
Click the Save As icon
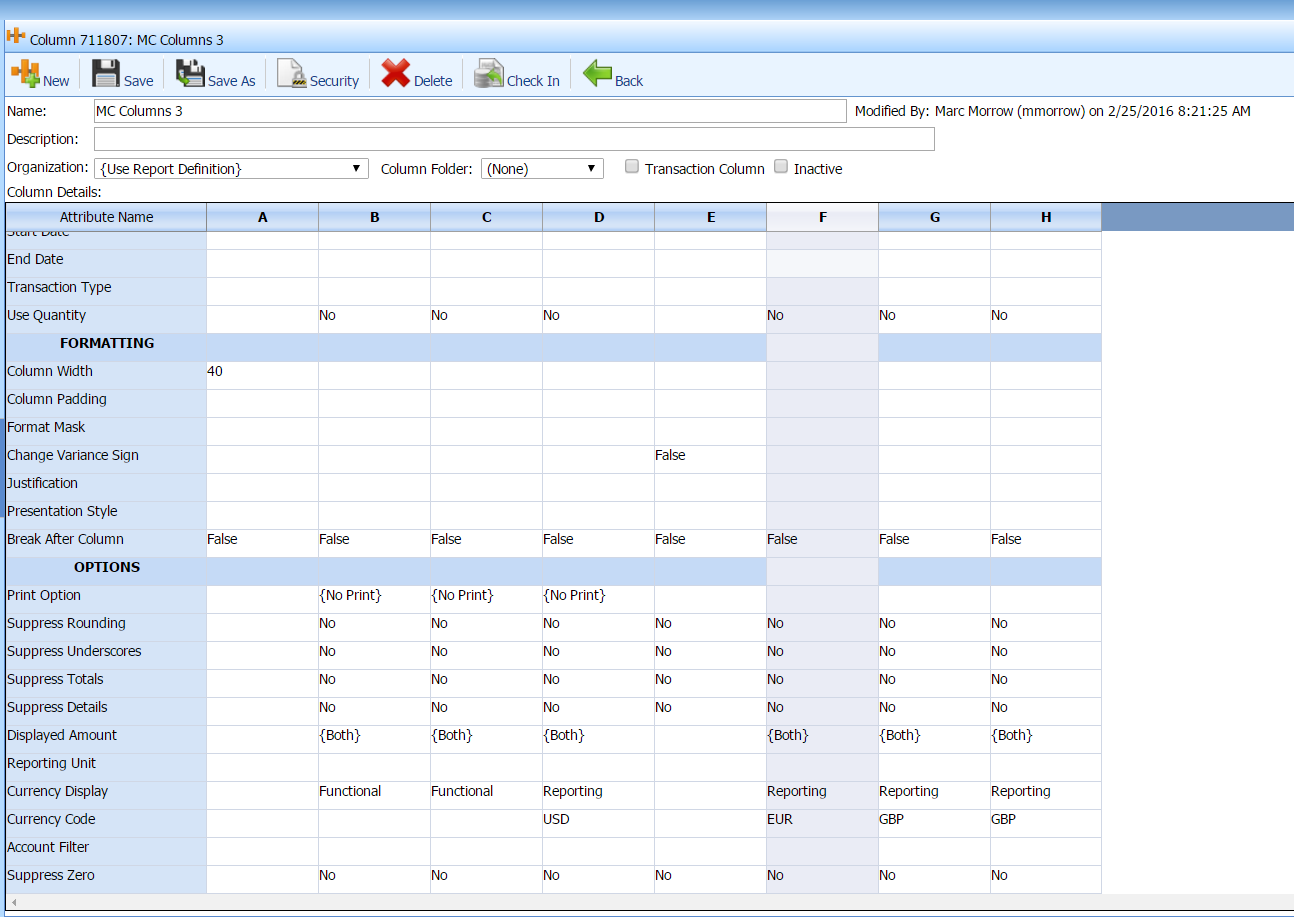click(x=190, y=74)
